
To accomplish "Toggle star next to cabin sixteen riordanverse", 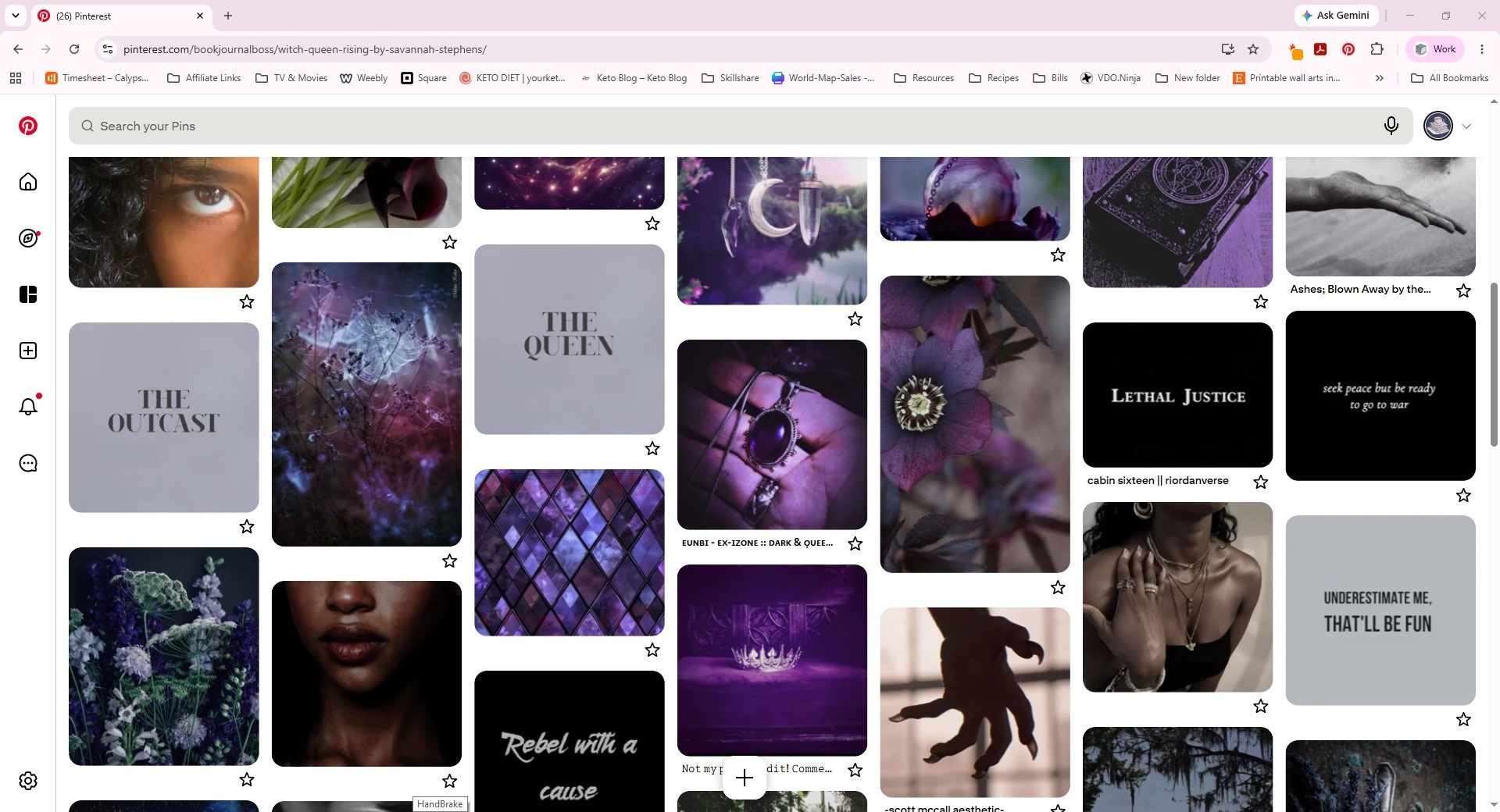I will point(1260,482).
